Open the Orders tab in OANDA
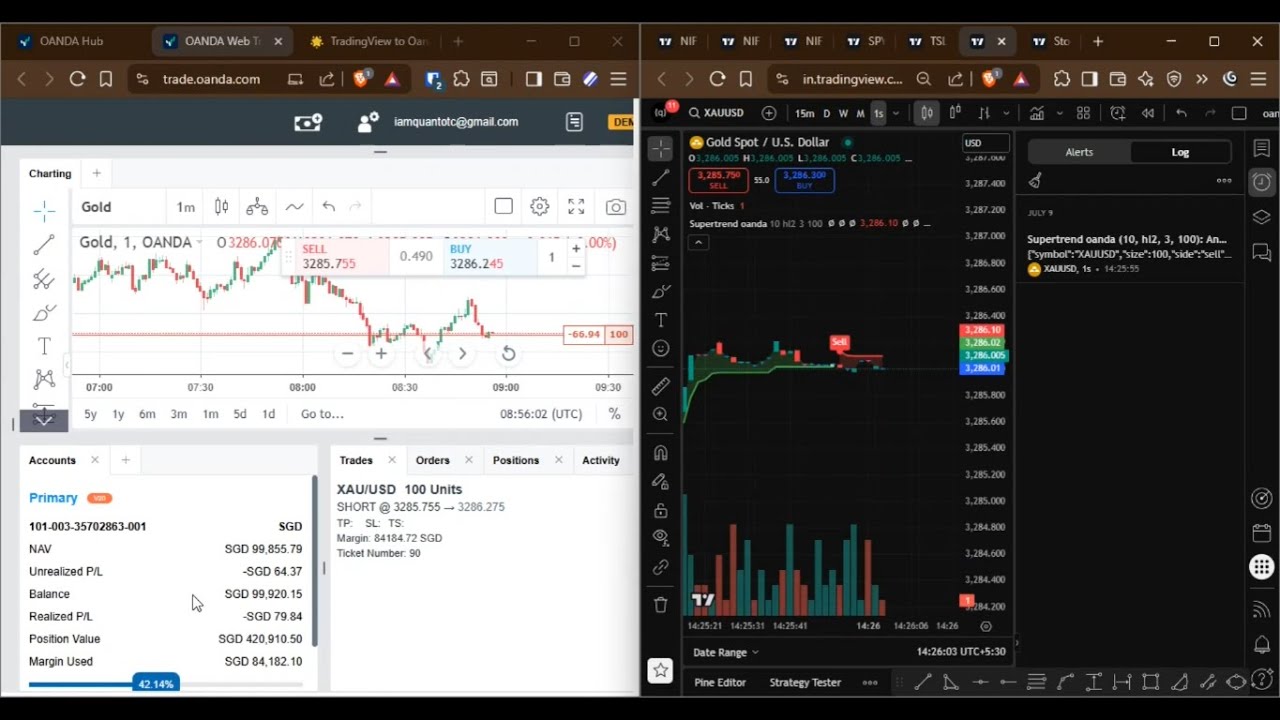The height and width of the screenshot is (720, 1280). pos(433,460)
